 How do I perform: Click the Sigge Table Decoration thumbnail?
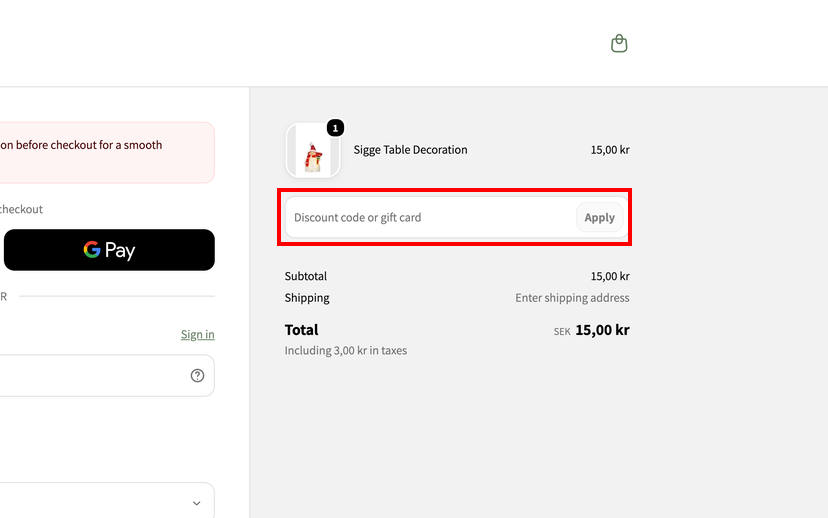(x=313, y=150)
